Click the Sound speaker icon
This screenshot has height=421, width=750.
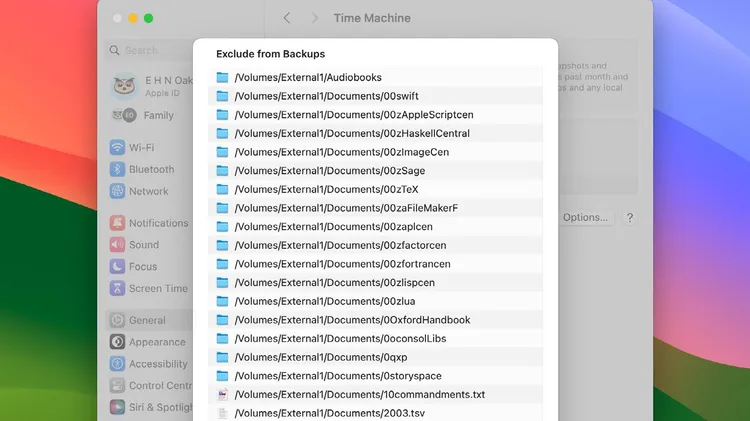[x=117, y=244]
